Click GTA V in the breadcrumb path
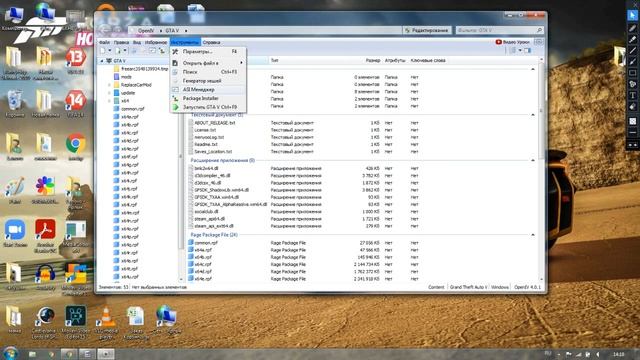640x360 pixels. (172, 31)
